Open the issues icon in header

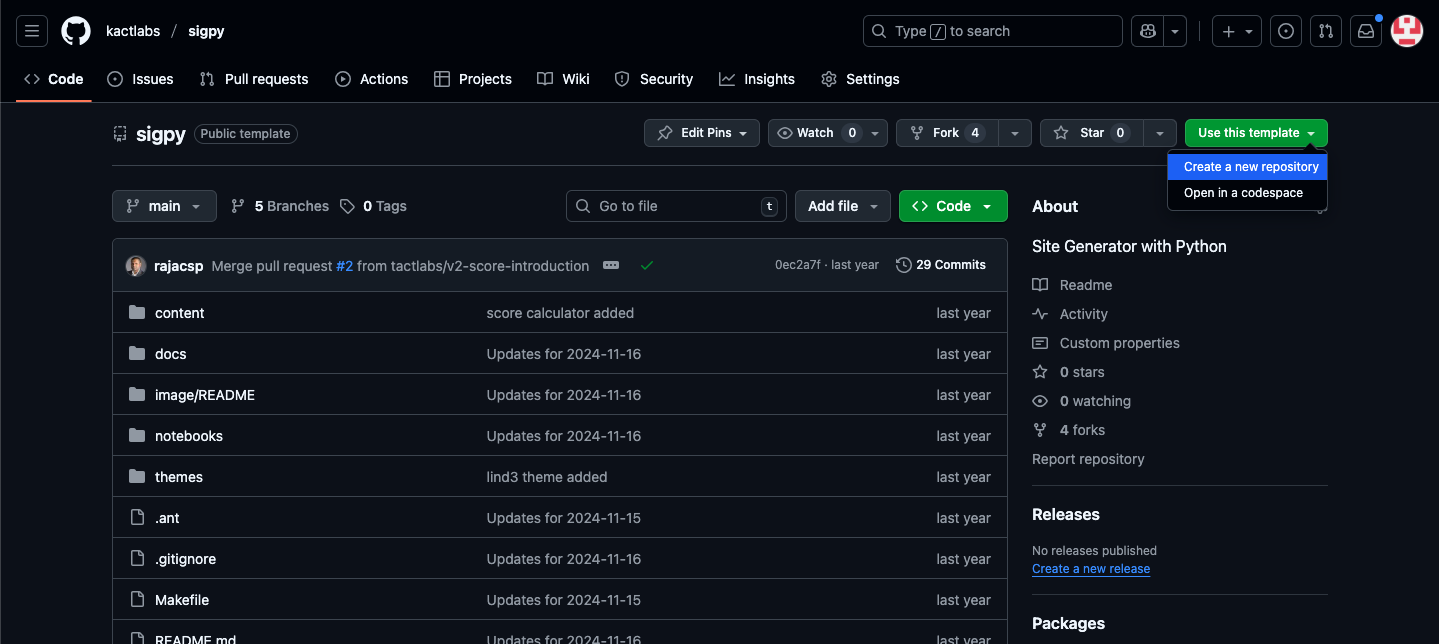click(x=1285, y=31)
